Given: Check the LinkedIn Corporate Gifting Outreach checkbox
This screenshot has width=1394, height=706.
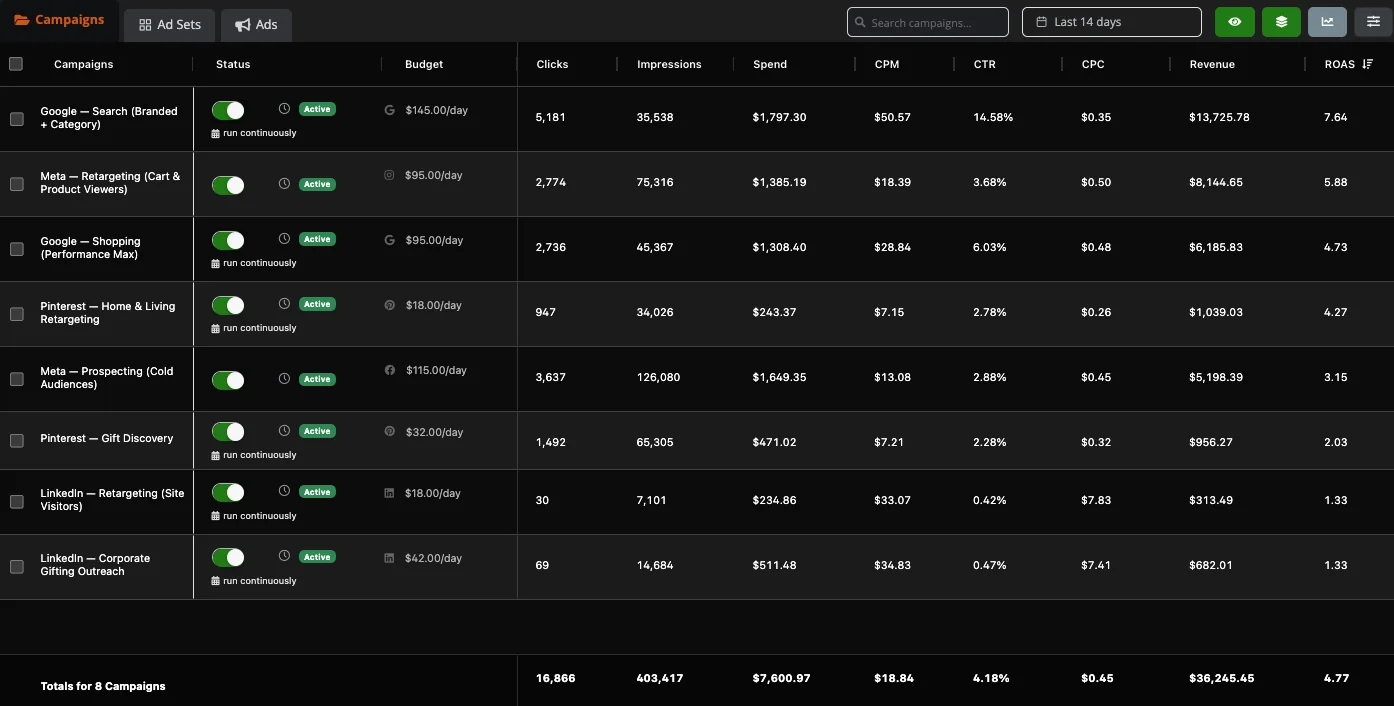Looking at the screenshot, I should click(17, 567).
